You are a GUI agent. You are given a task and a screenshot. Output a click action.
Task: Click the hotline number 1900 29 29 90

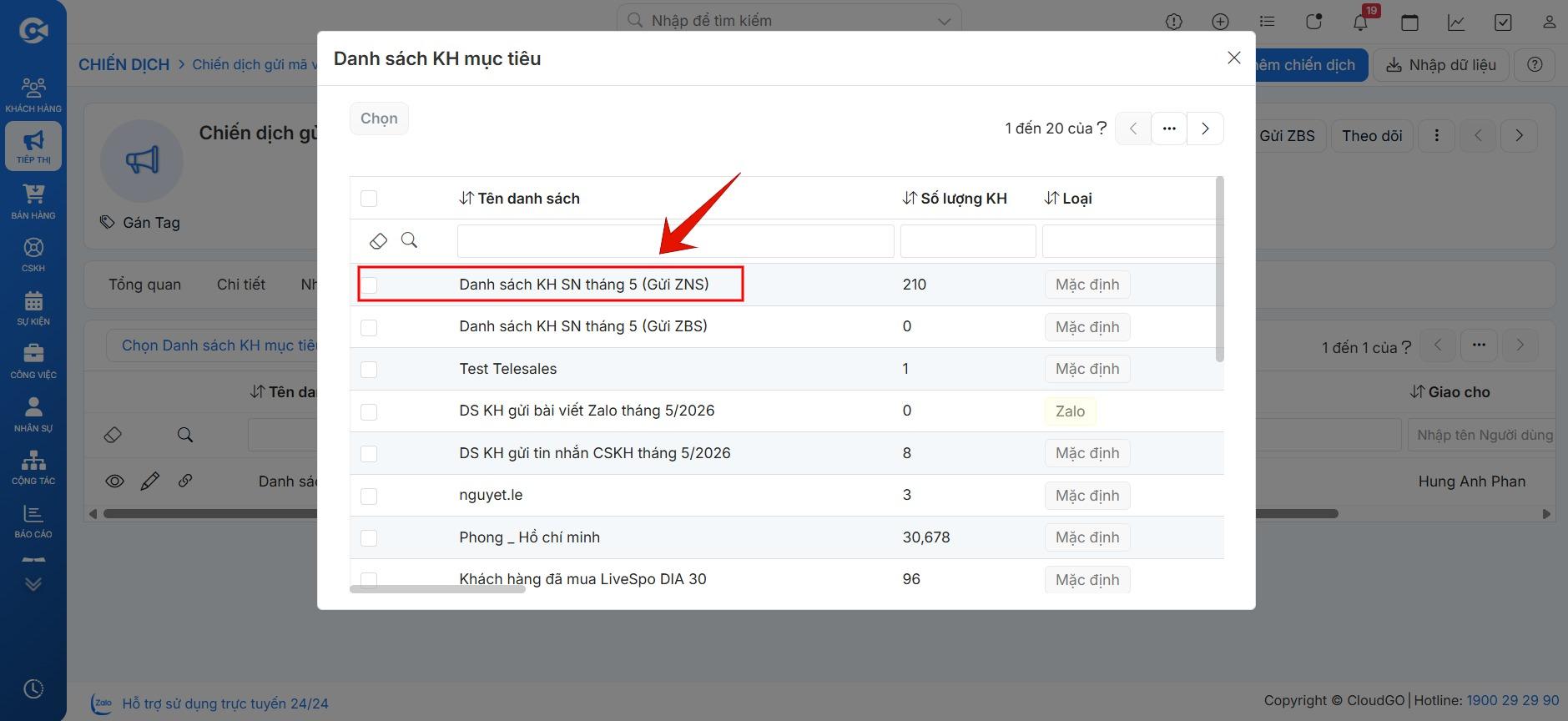pyautogui.click(x=1513, y=700)
